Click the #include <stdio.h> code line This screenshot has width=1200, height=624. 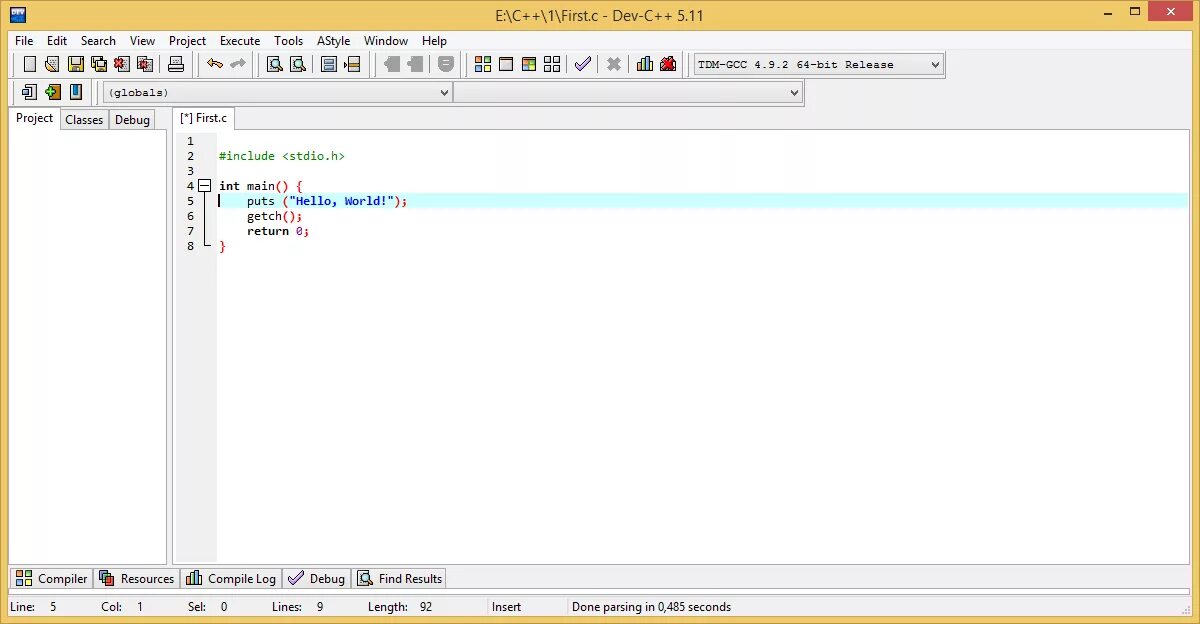pos(282,156)
